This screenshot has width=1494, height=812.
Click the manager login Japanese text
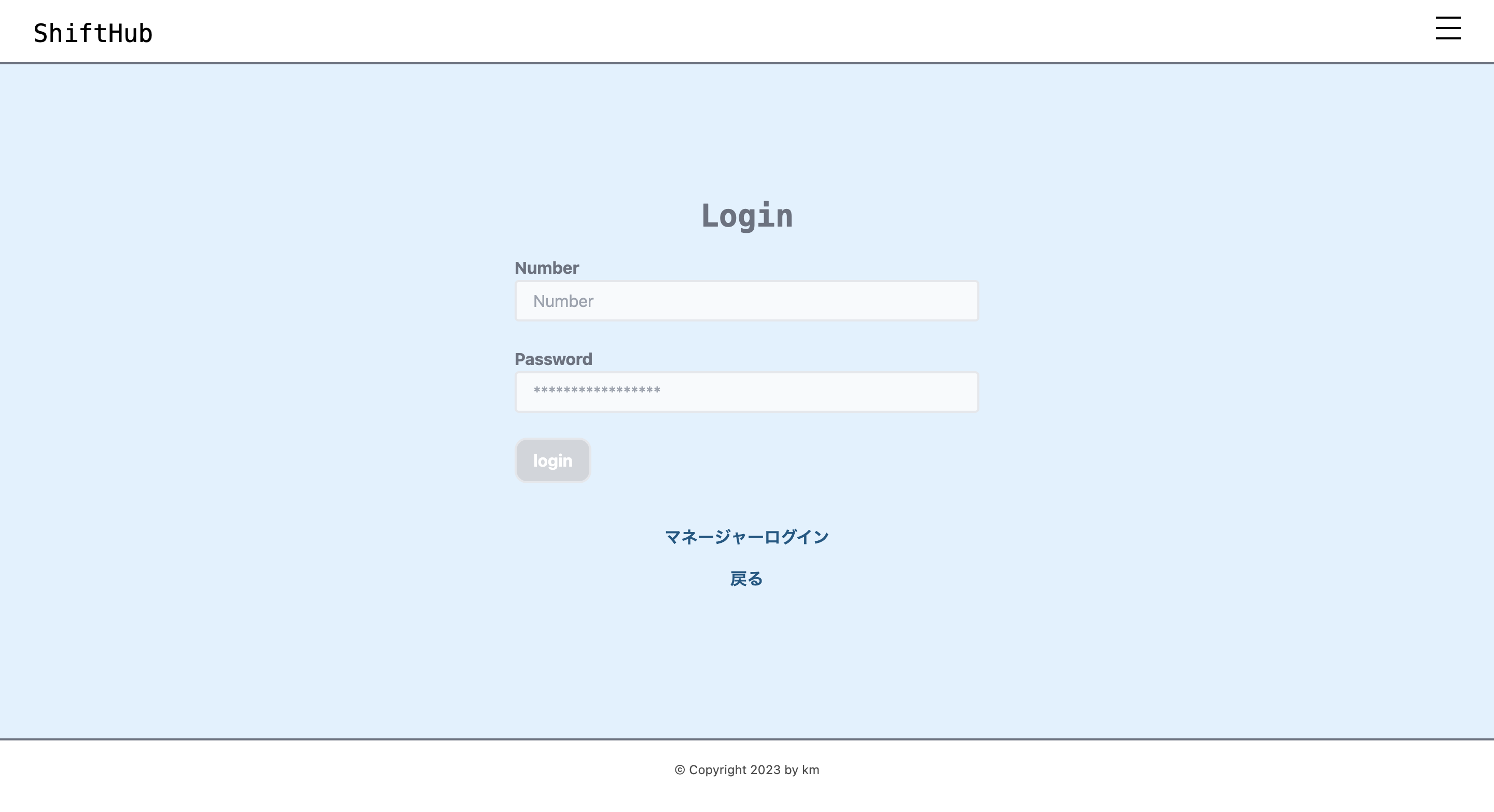pos(747,537)
